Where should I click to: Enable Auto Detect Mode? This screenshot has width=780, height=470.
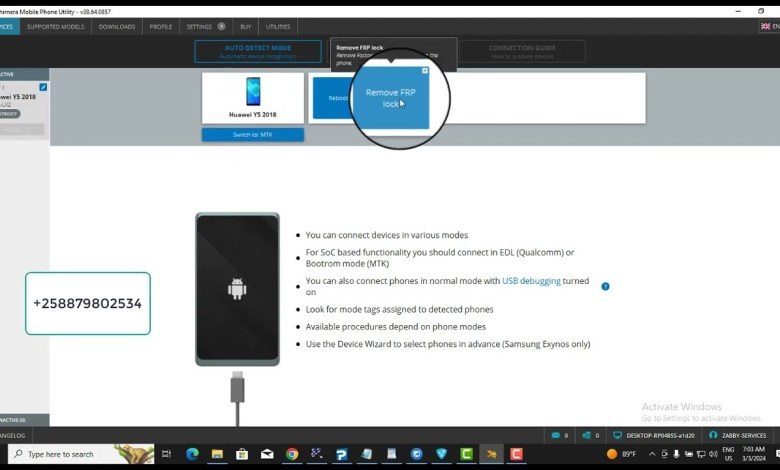[258, 51]
